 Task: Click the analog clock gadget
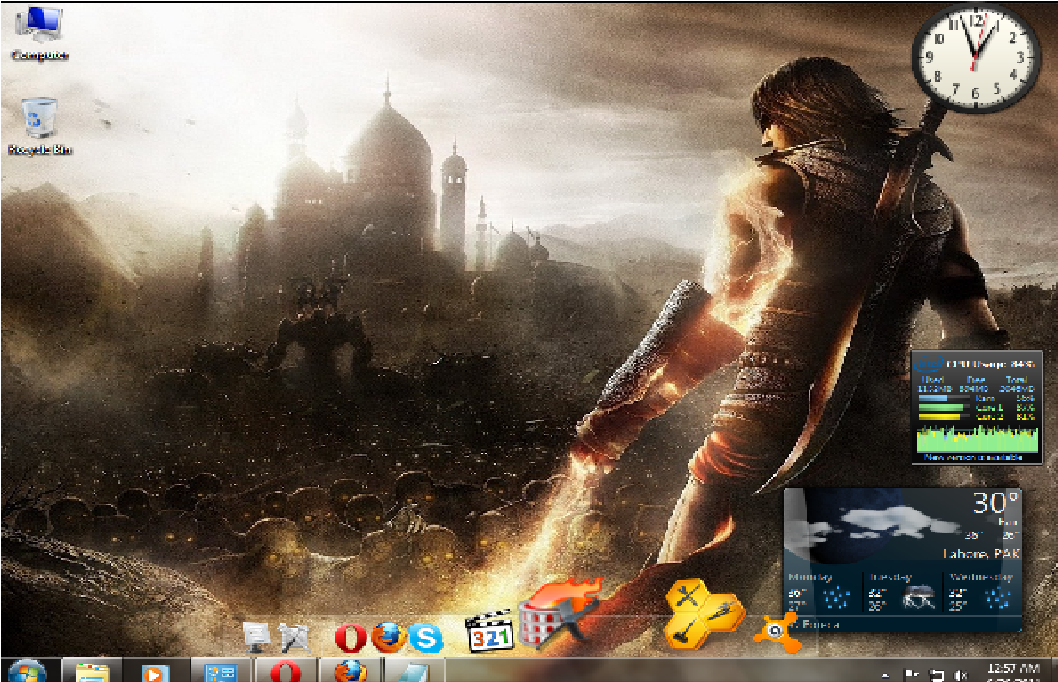974,58
